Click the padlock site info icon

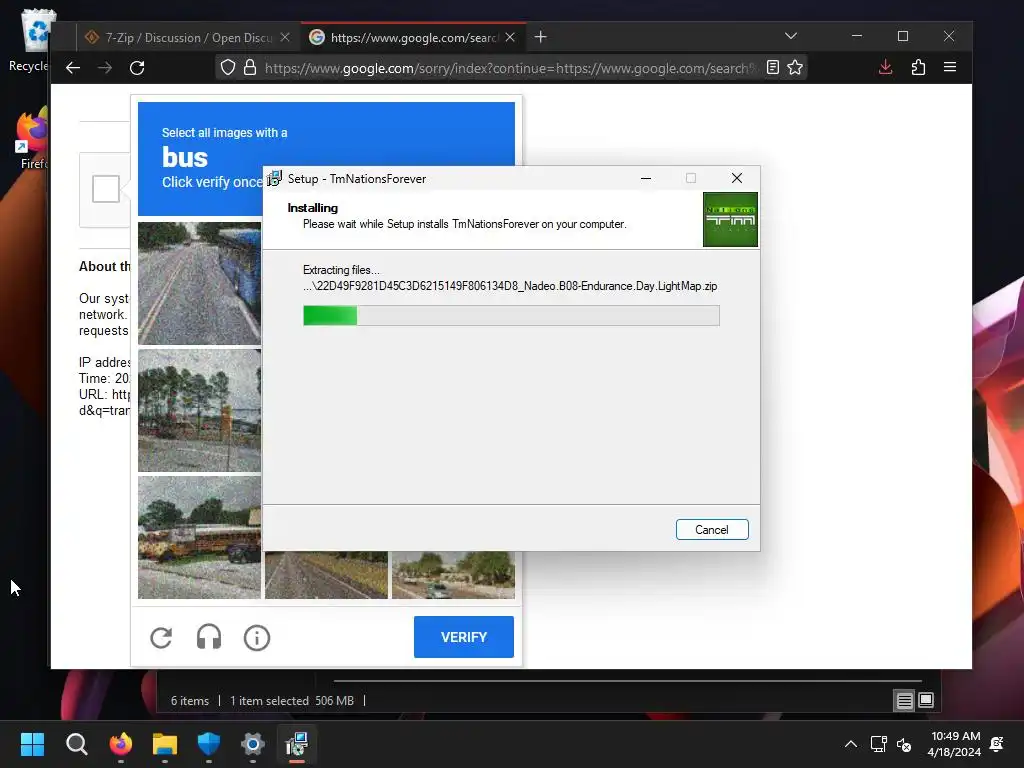[249, 67]
